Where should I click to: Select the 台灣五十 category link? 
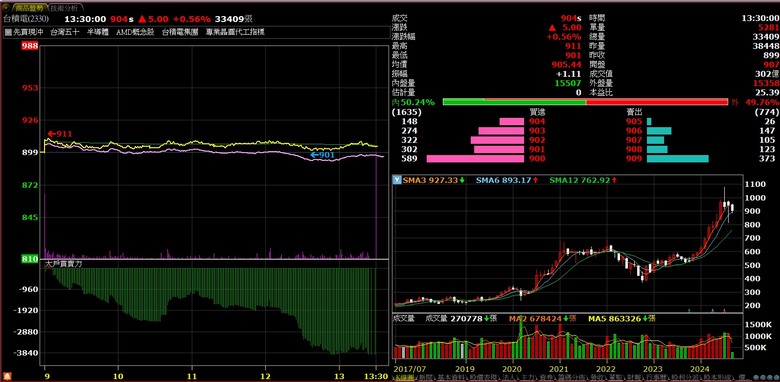[x=66, y=32]
